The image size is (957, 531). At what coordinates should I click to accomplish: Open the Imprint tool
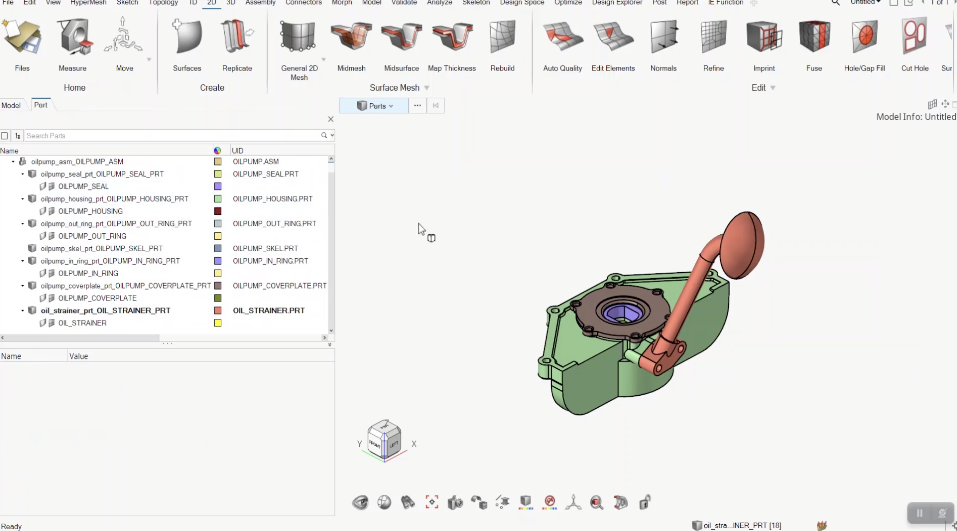pos(764,46)
